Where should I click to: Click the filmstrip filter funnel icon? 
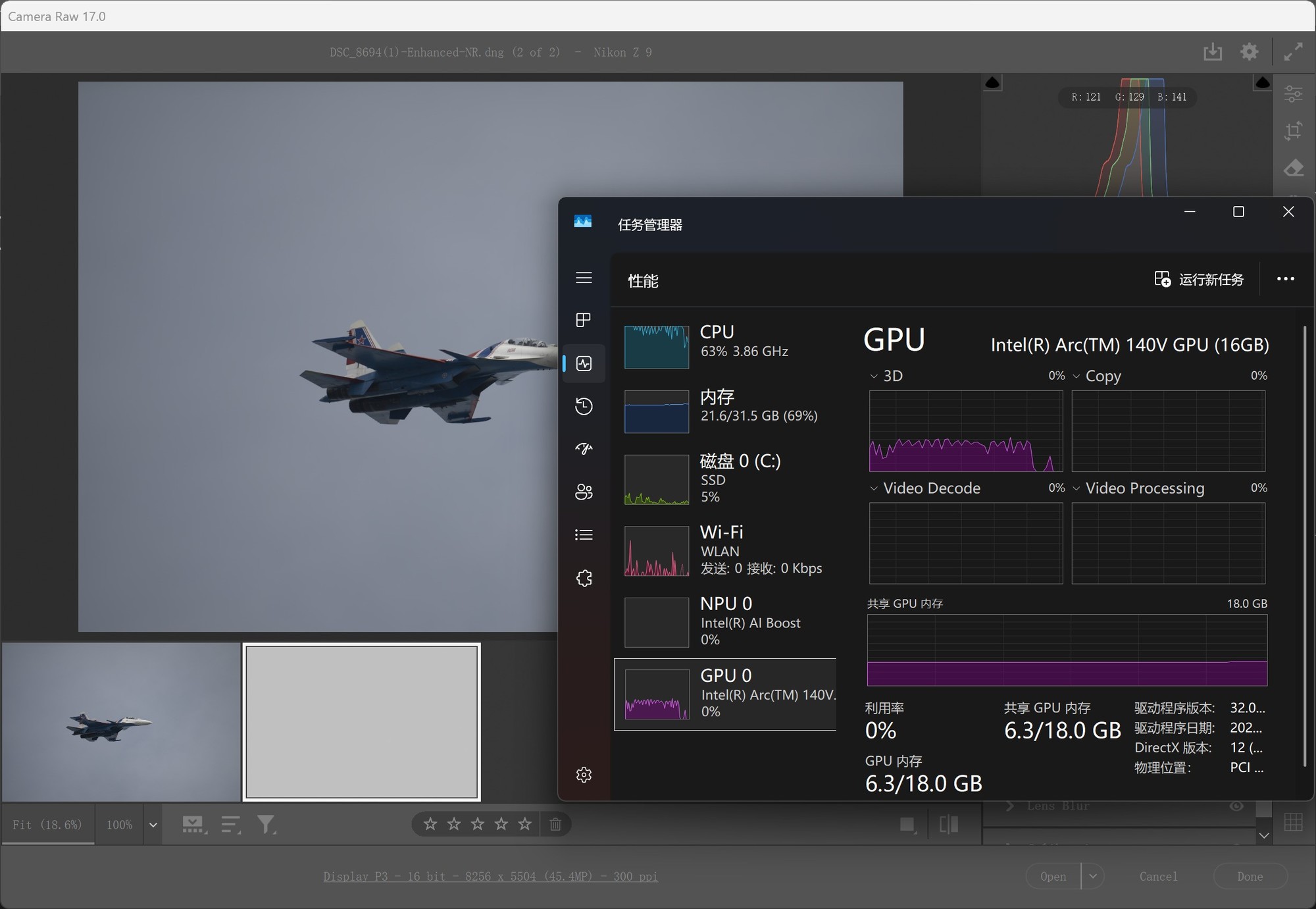266,824
